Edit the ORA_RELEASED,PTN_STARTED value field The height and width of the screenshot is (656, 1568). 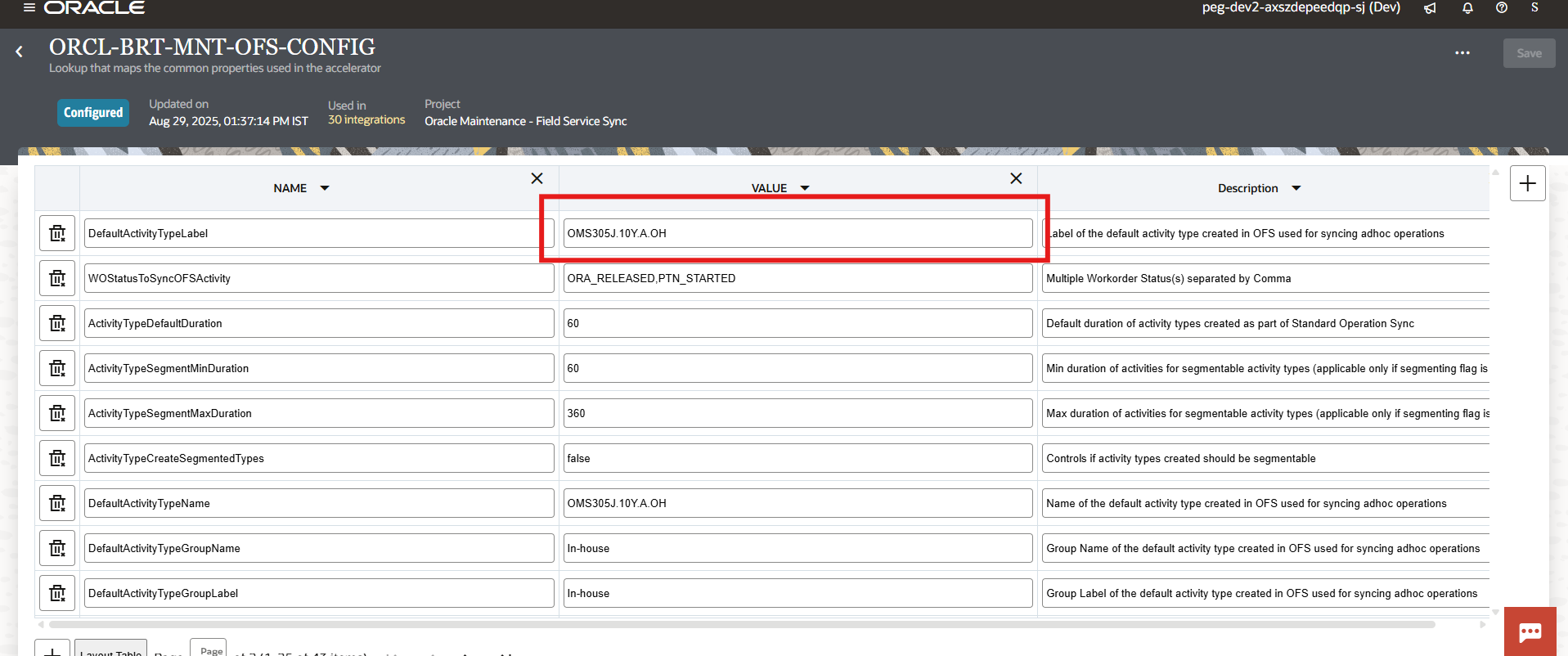click(797, 278)
